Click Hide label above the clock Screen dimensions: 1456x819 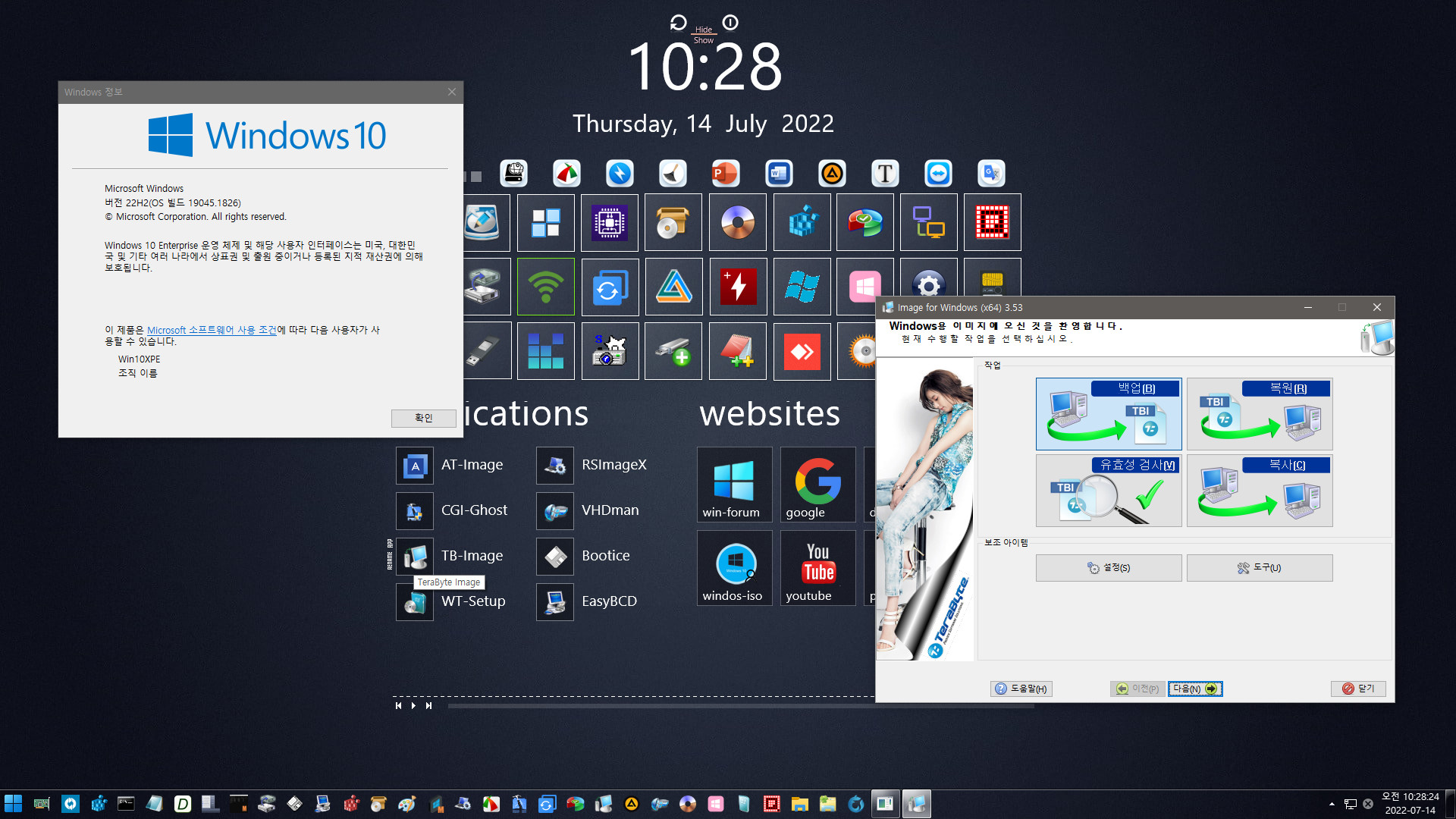[x=704, y=30]
